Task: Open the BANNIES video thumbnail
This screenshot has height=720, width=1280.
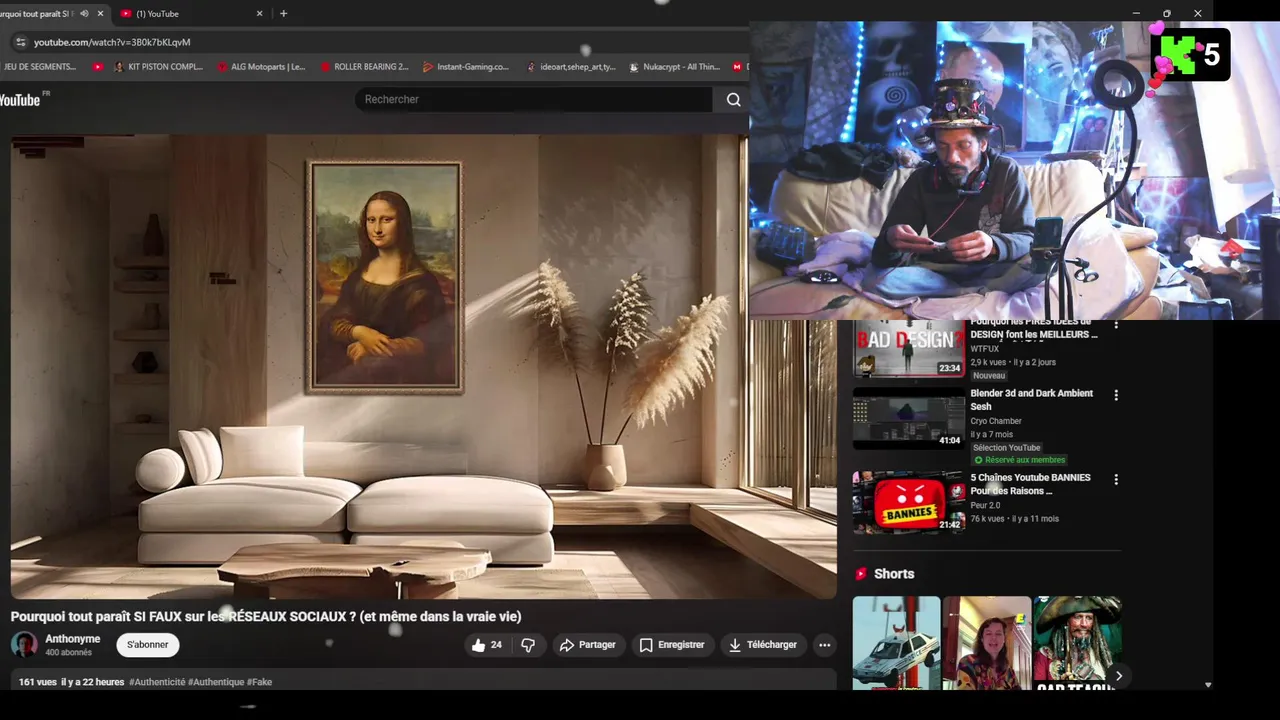Action: click(x=908, y=502)
